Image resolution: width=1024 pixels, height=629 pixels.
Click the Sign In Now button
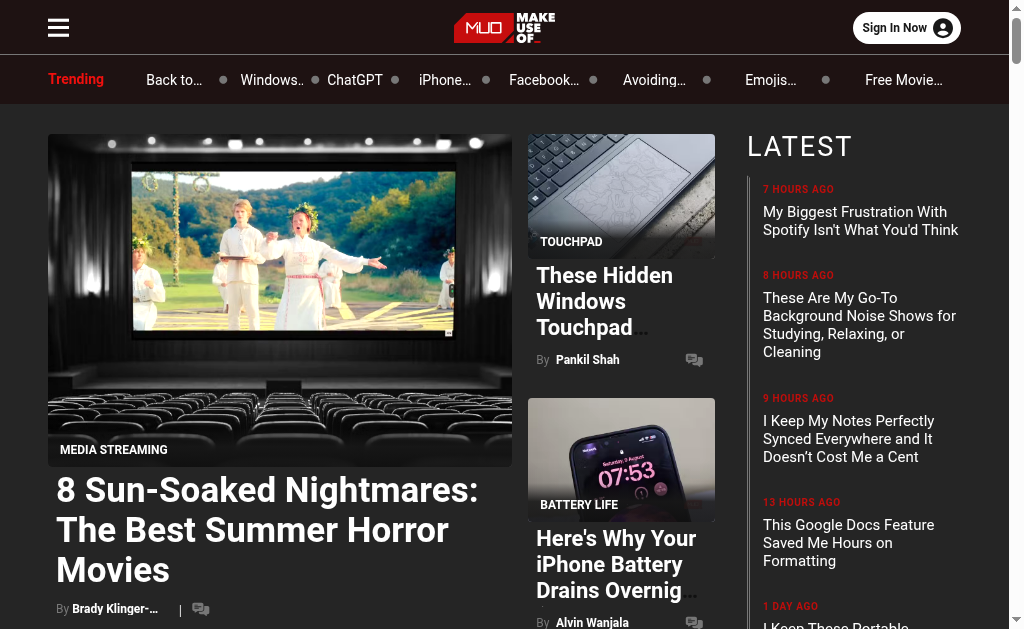[x=906, y=28]
